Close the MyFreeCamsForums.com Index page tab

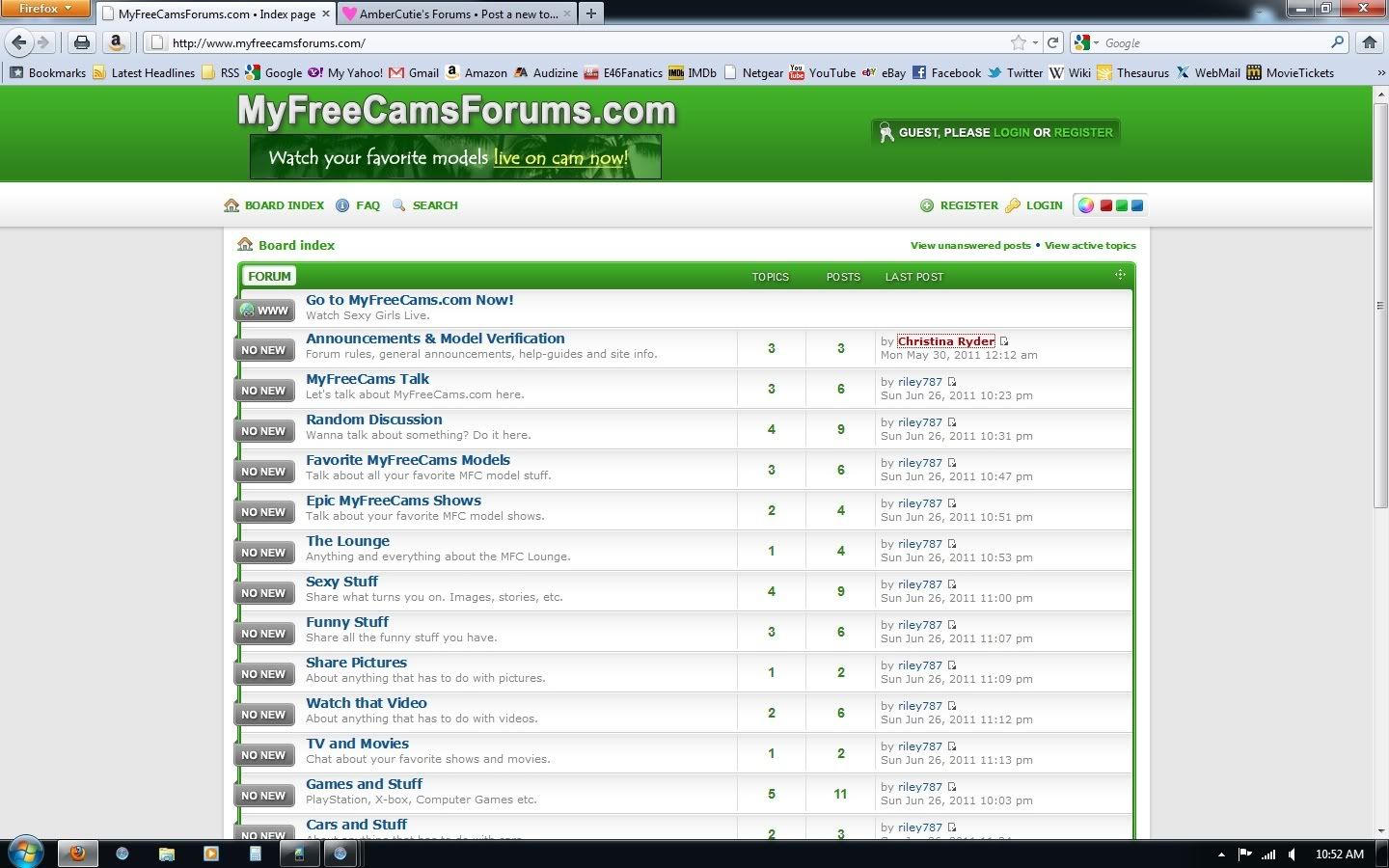coord(326,14)
